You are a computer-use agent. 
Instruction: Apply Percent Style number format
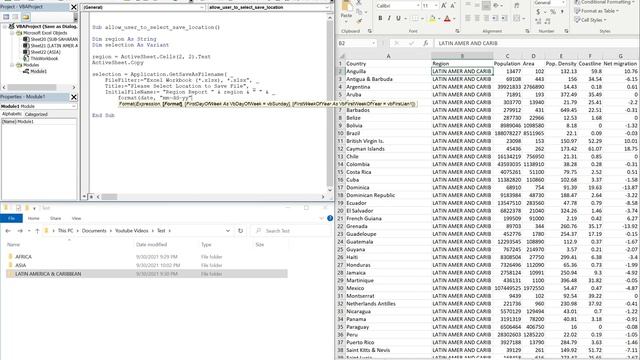[x=553, y=12]
